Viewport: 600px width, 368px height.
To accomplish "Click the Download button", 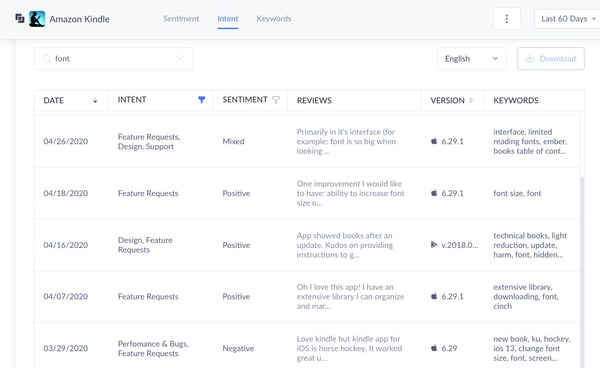I will click(x=551, y=59).
